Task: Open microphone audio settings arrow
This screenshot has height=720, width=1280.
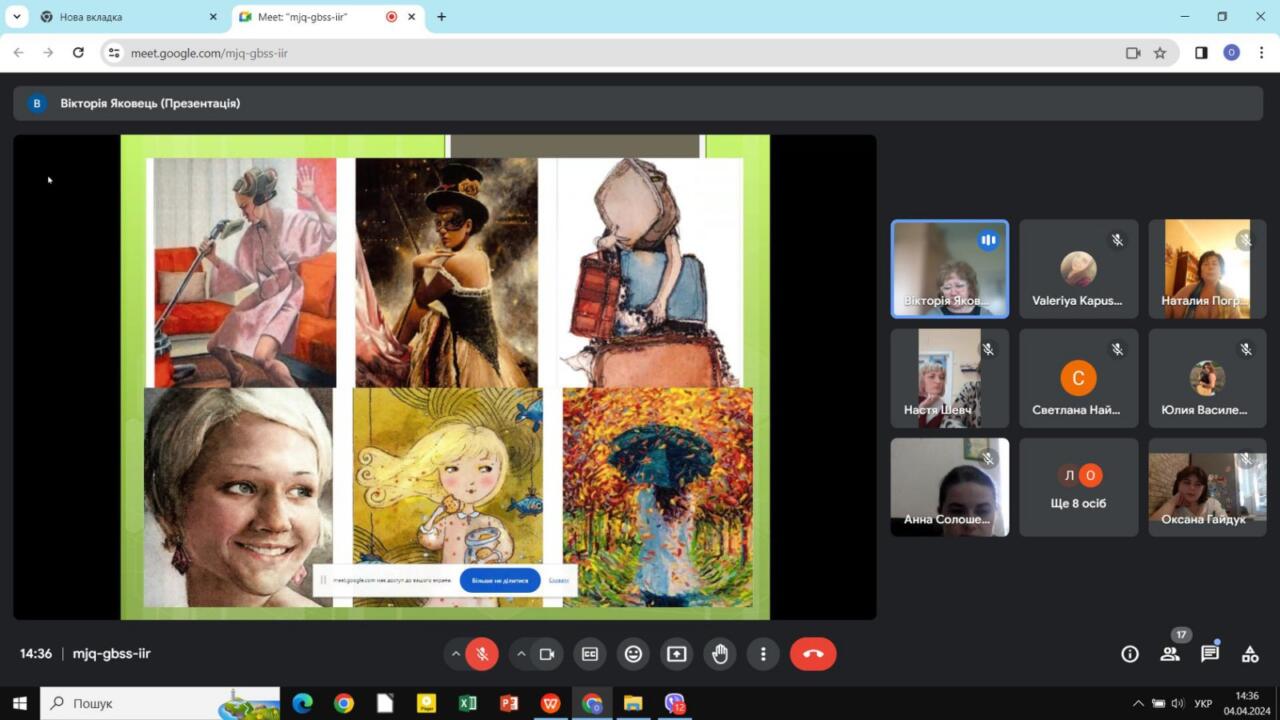Action: click(x=456, y=654)
